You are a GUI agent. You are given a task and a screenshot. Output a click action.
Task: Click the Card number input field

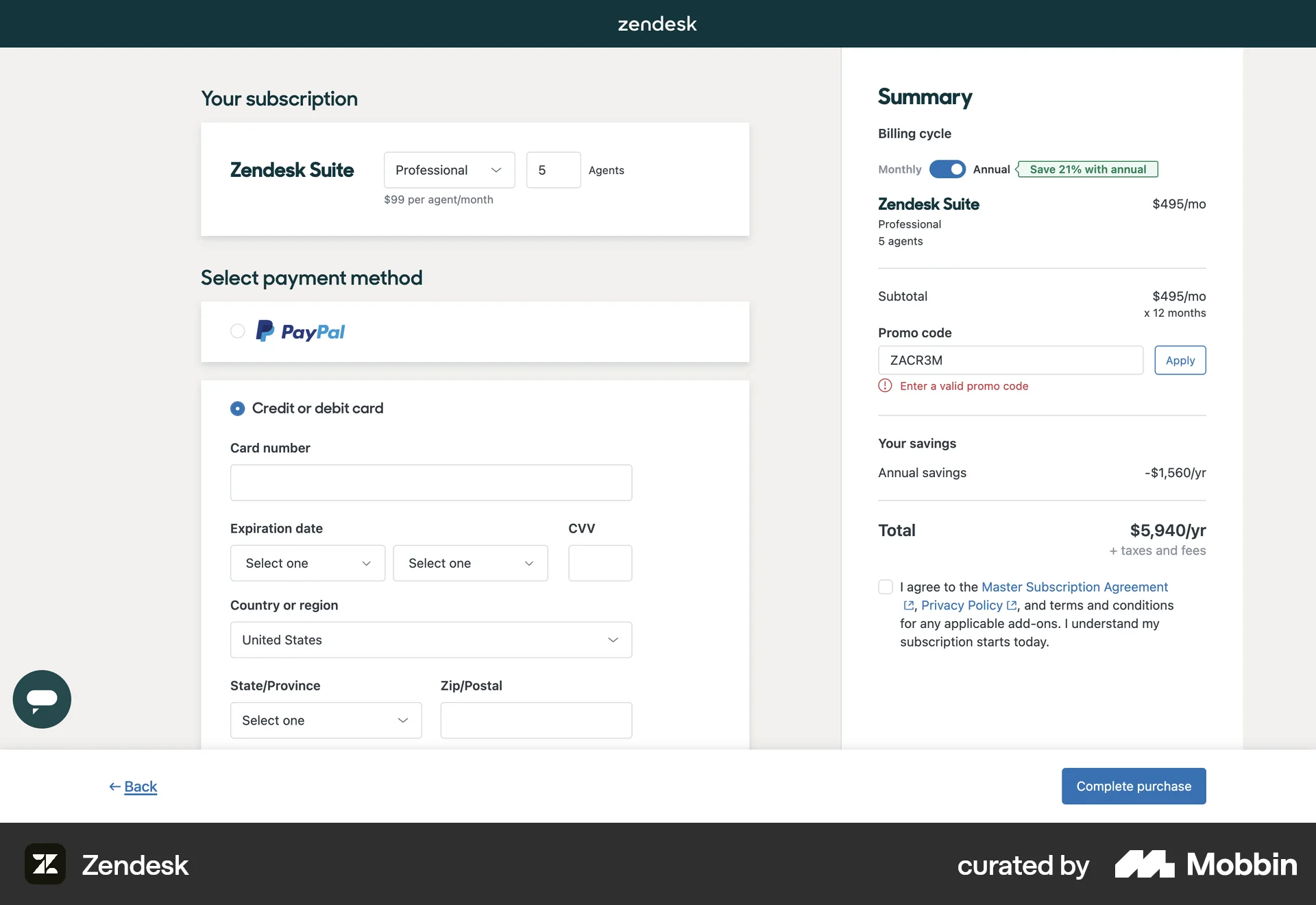click(x=430, y=483)
